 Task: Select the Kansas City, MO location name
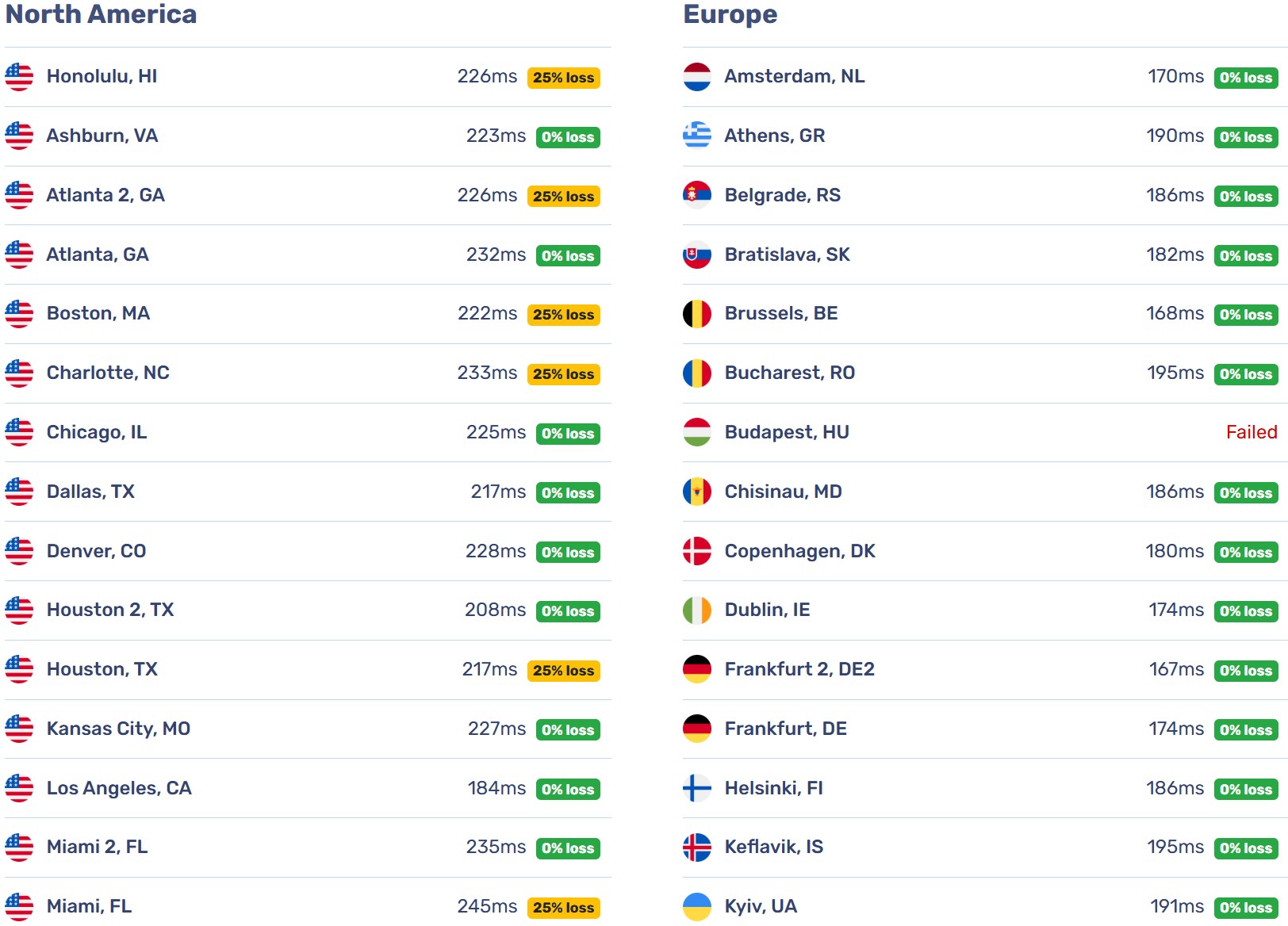point(118,729)
